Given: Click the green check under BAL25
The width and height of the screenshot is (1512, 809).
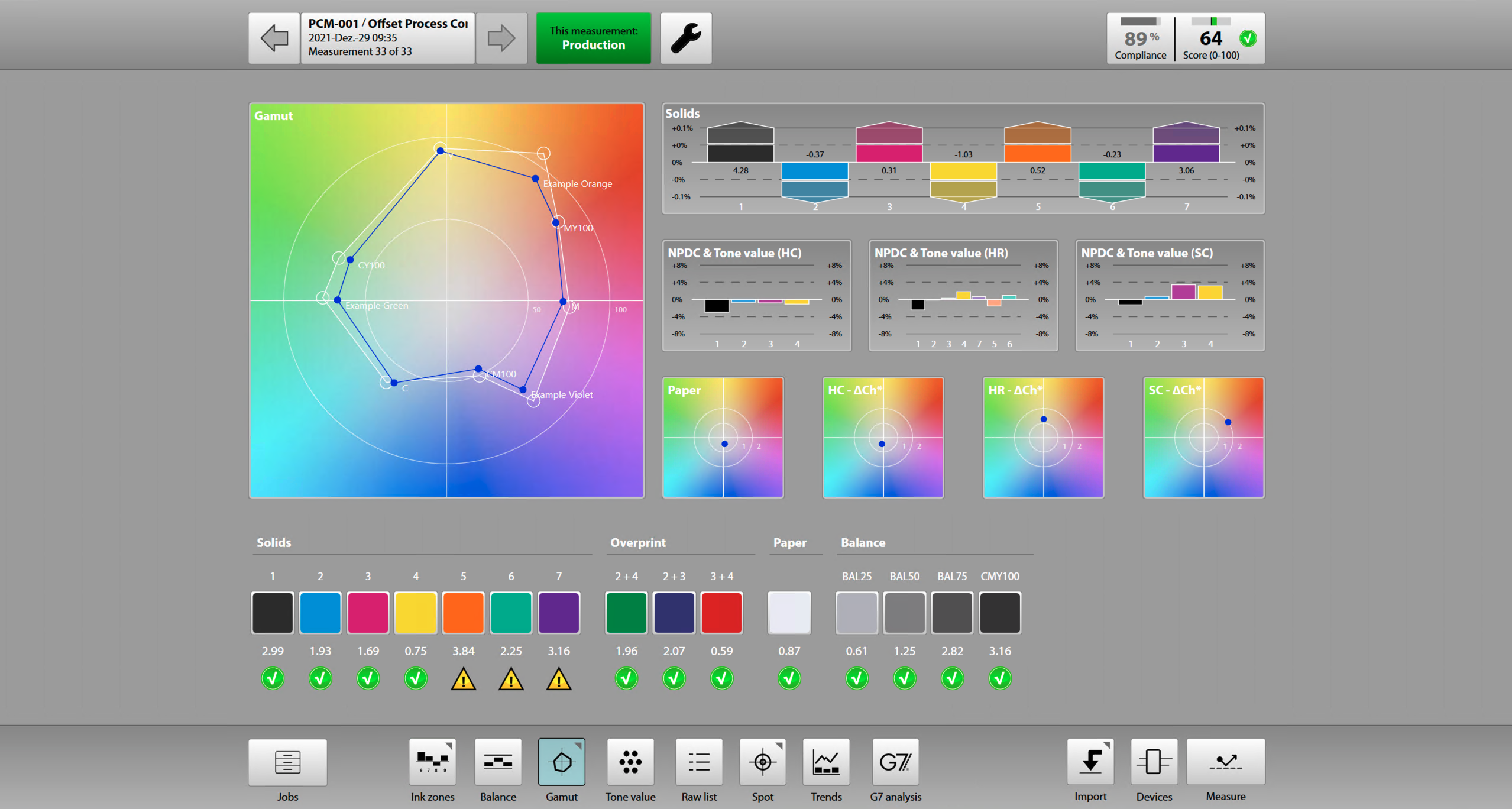Looking at the screenshot, I should (x=857, y=678).
